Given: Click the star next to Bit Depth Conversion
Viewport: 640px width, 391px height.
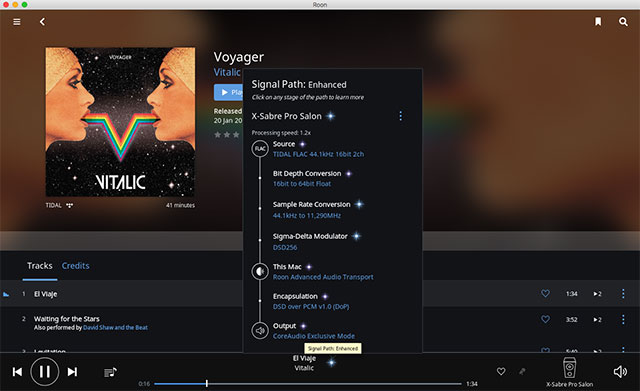Looking at the screenshot, I should 349,173.
